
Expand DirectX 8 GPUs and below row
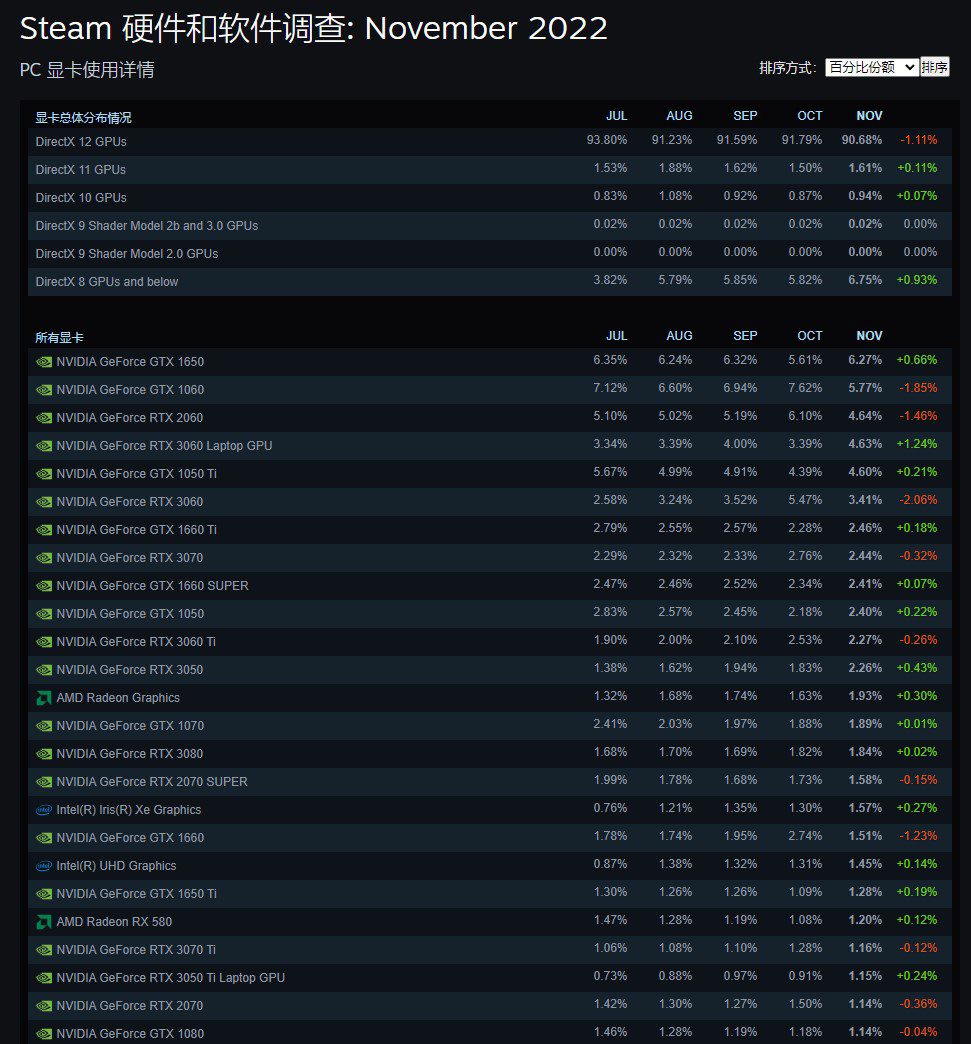point(107,282)
